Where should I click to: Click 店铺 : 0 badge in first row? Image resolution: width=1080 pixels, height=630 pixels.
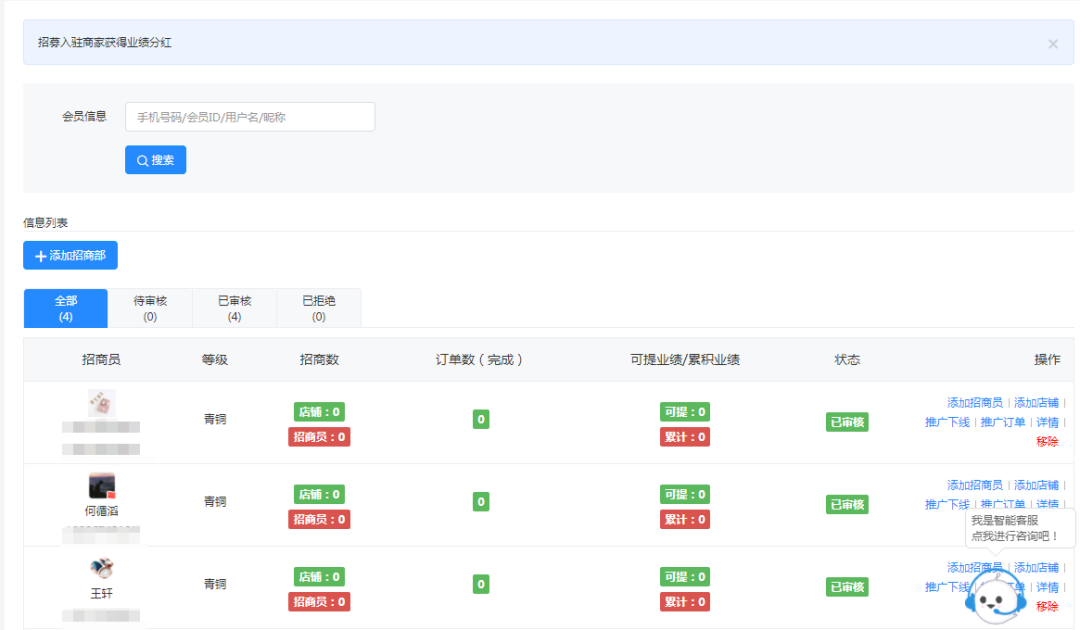coord(319,412)
